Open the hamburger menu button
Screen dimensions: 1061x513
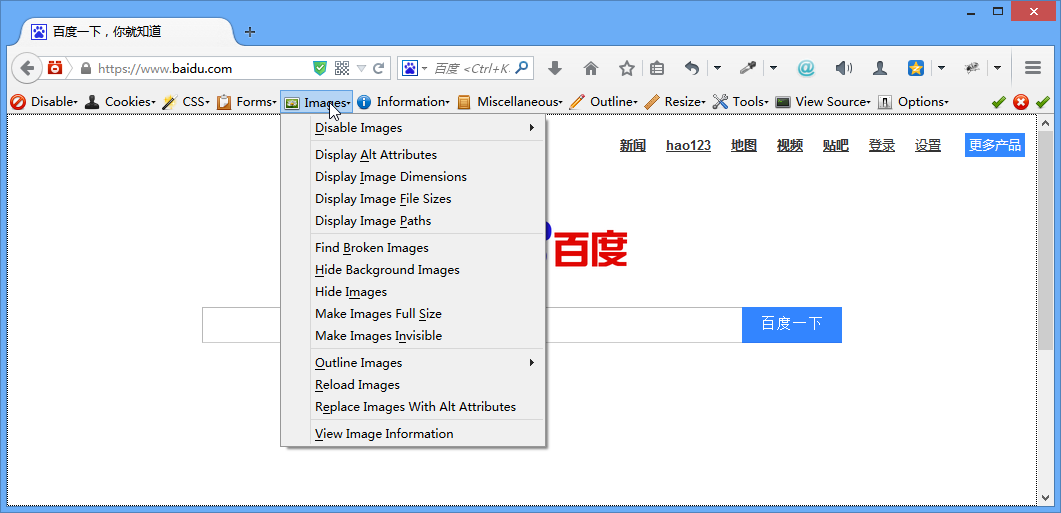(1033, 68)
